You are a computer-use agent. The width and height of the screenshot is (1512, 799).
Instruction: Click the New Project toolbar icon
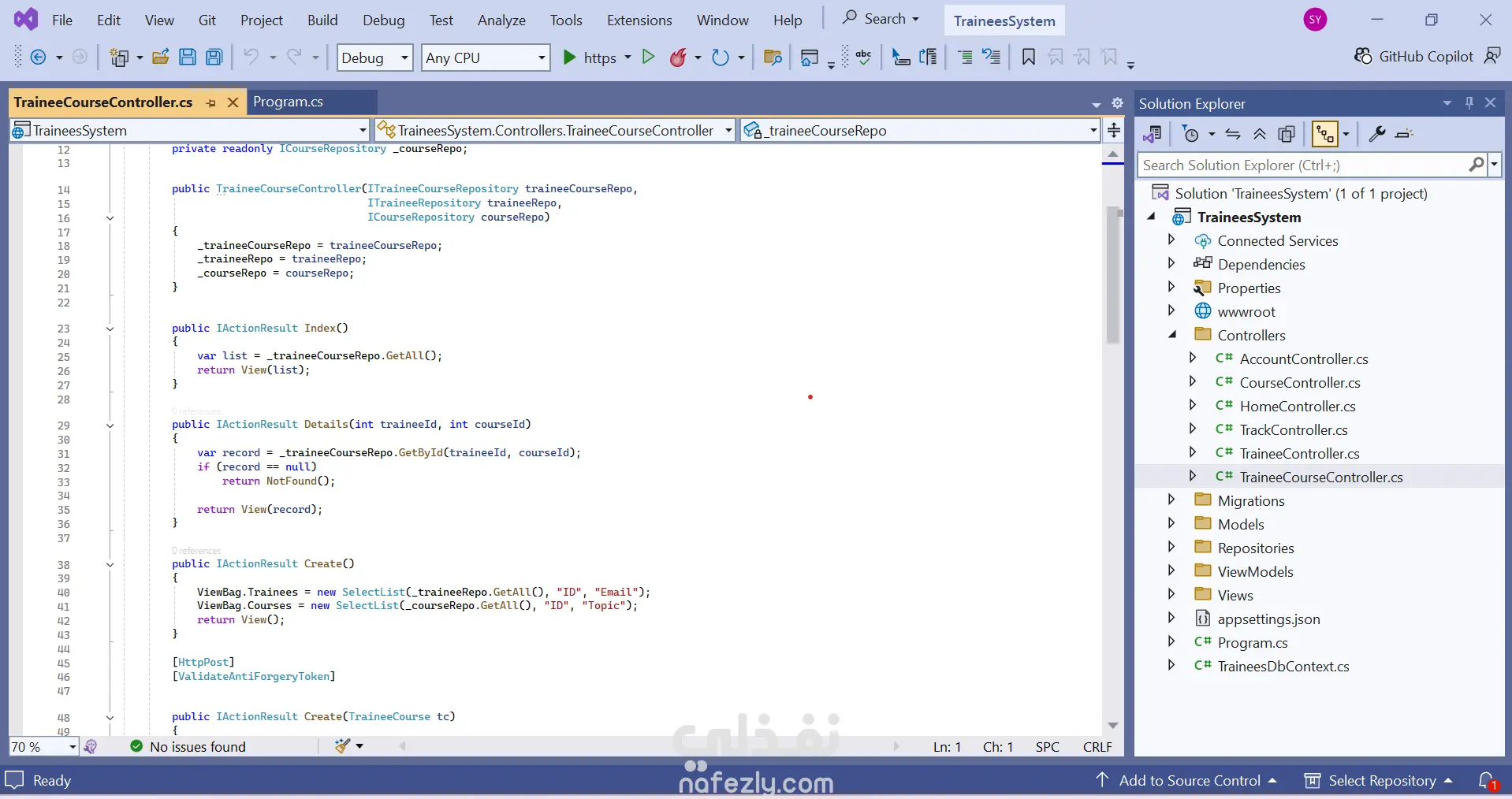click(120, 57)
